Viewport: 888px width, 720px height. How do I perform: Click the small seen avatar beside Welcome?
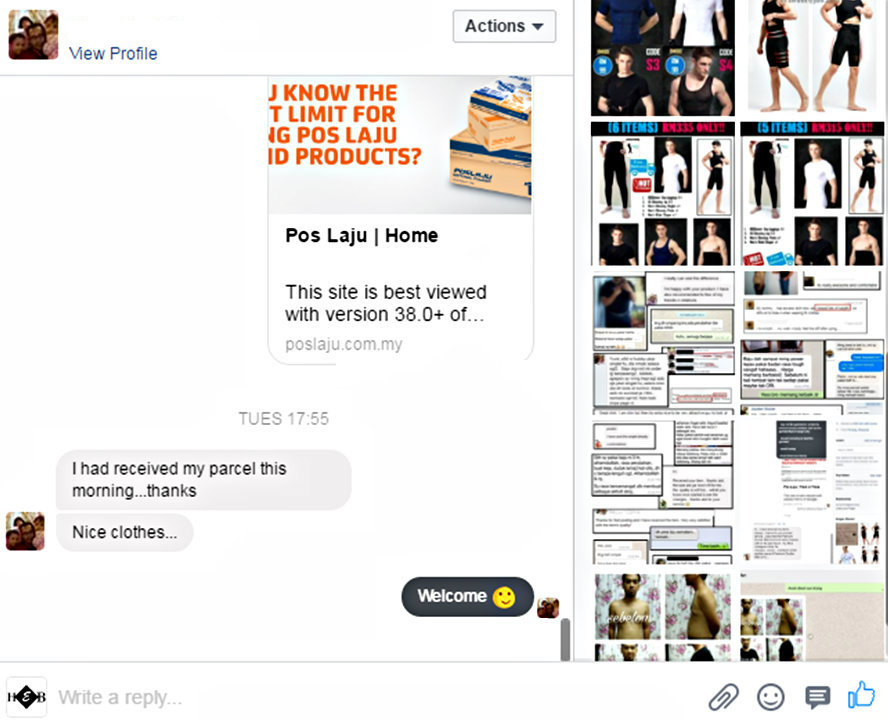click(x=548, y=608)
